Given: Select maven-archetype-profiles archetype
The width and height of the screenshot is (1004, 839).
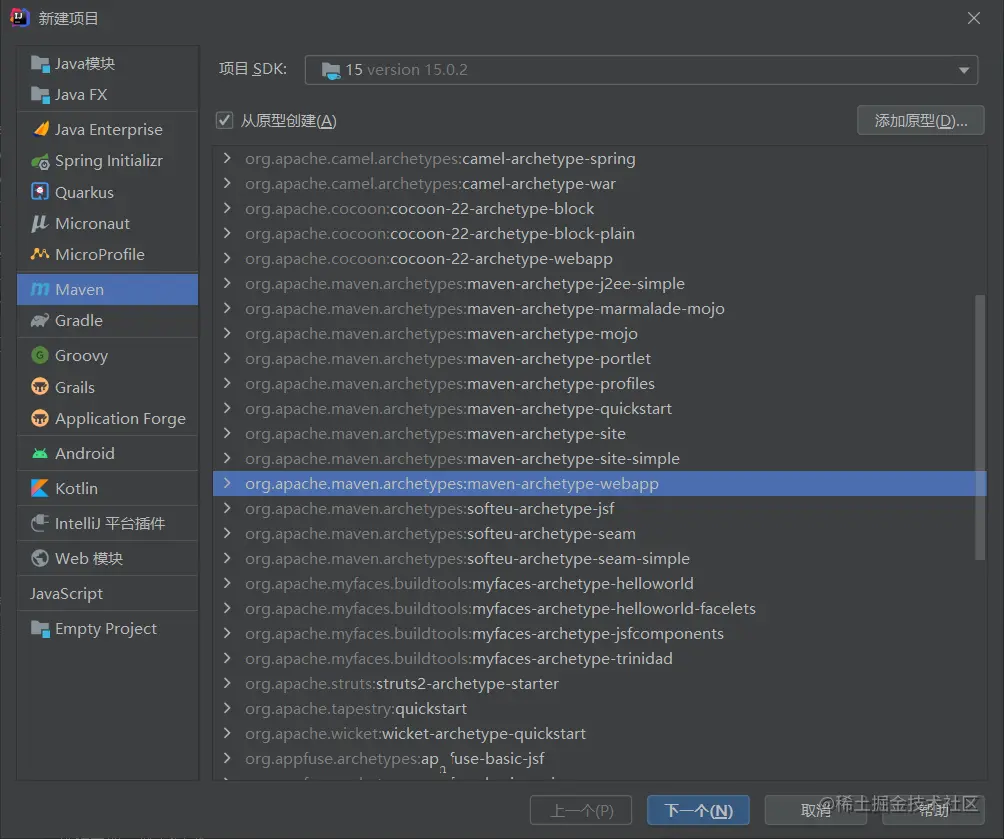Looking at the screenshot, I should click(599, 384).
